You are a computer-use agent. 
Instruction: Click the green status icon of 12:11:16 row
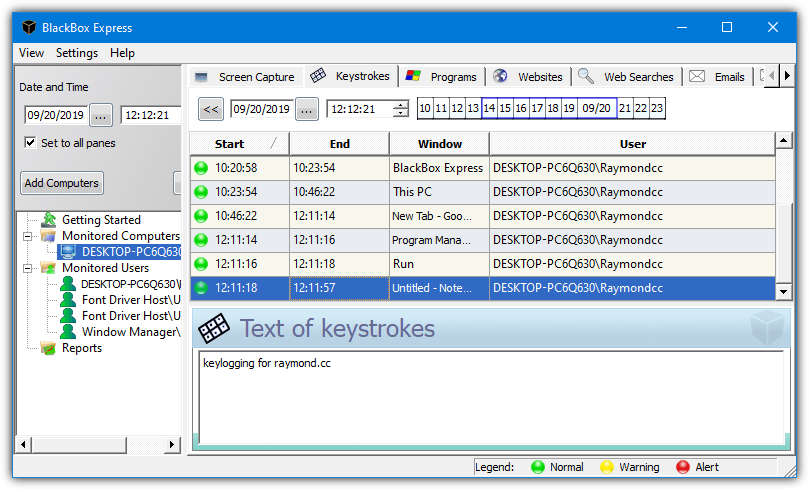[201, 264]
